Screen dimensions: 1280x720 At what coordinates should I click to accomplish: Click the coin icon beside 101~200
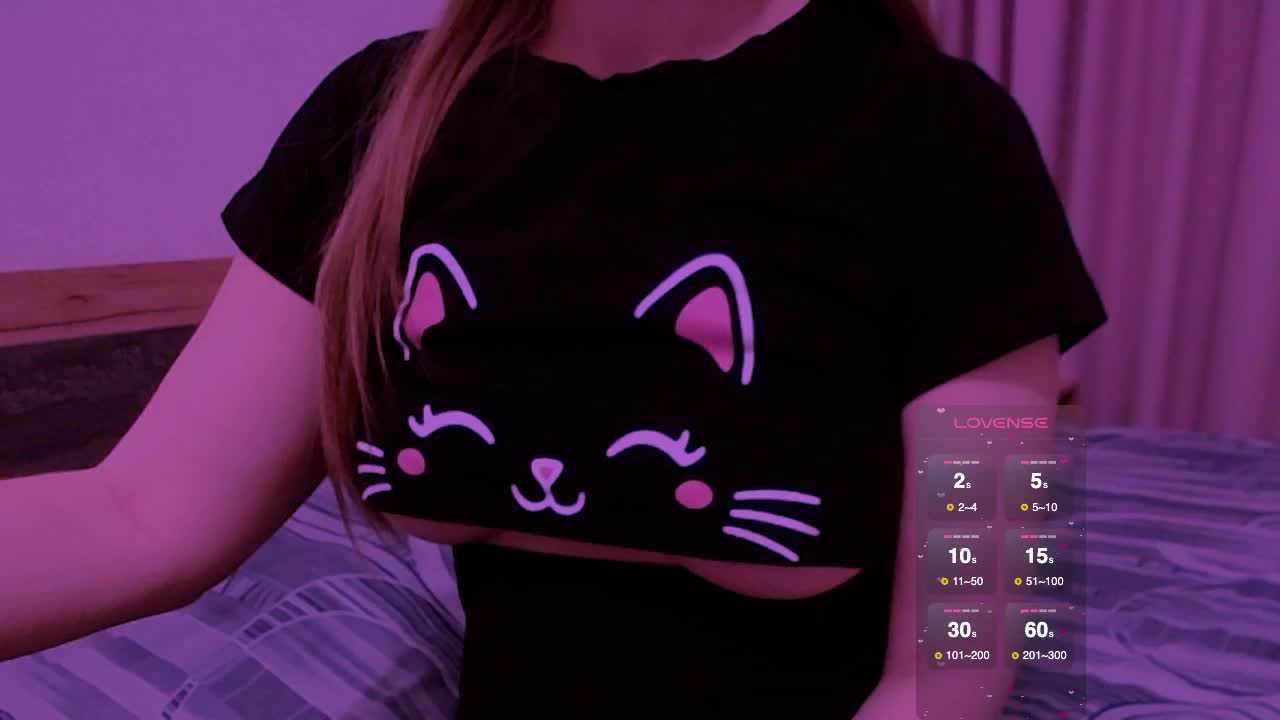click(x=938, y=655)
